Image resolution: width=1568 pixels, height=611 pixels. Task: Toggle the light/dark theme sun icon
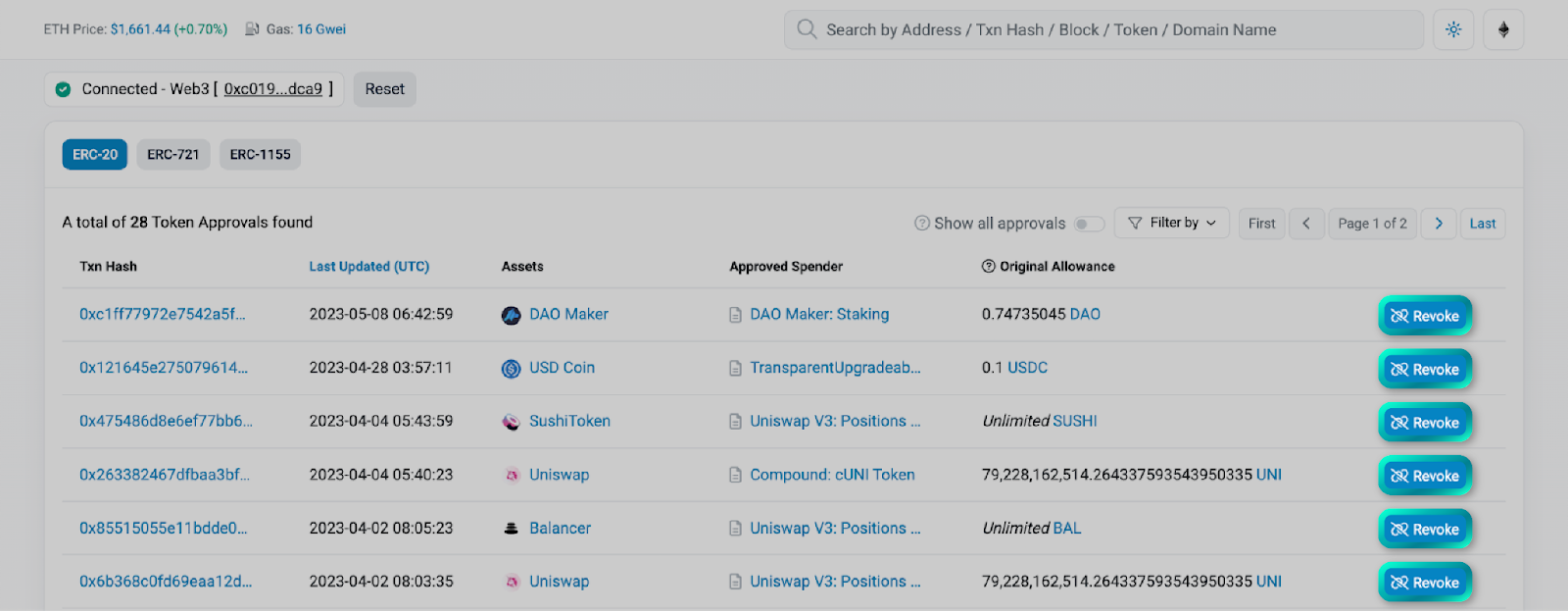[1453, 29]
